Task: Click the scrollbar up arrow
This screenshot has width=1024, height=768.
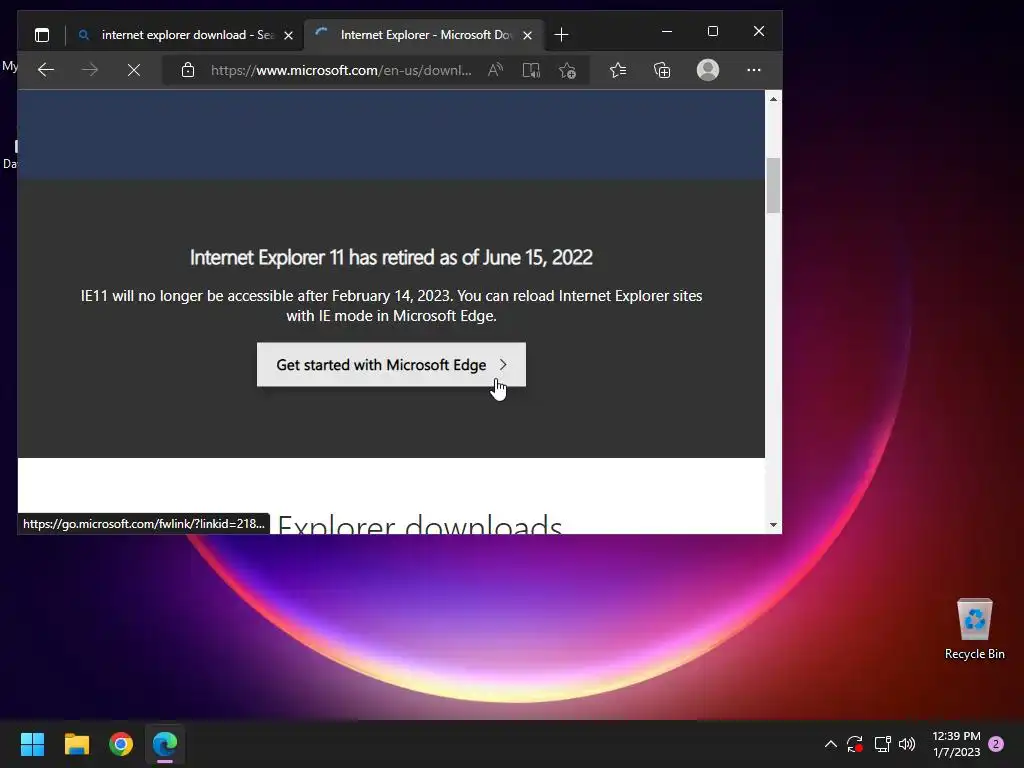Action: click(773, 99)
